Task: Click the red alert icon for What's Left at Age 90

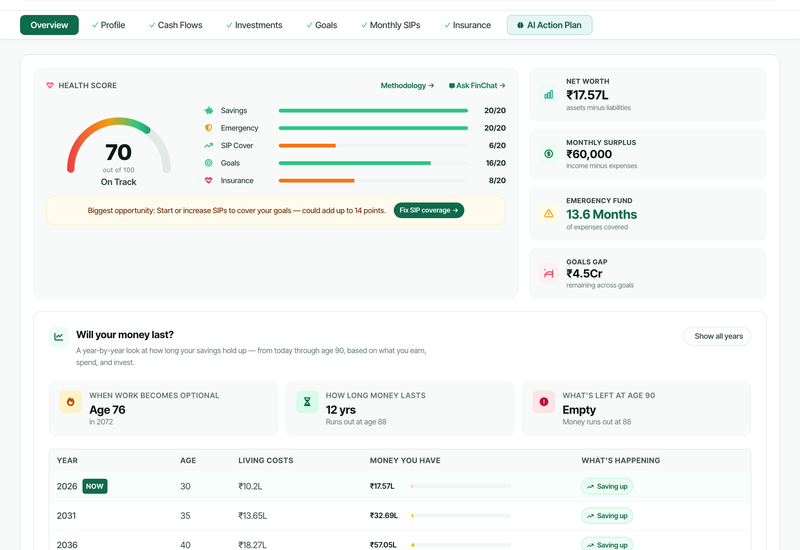Action: (543, 402)
